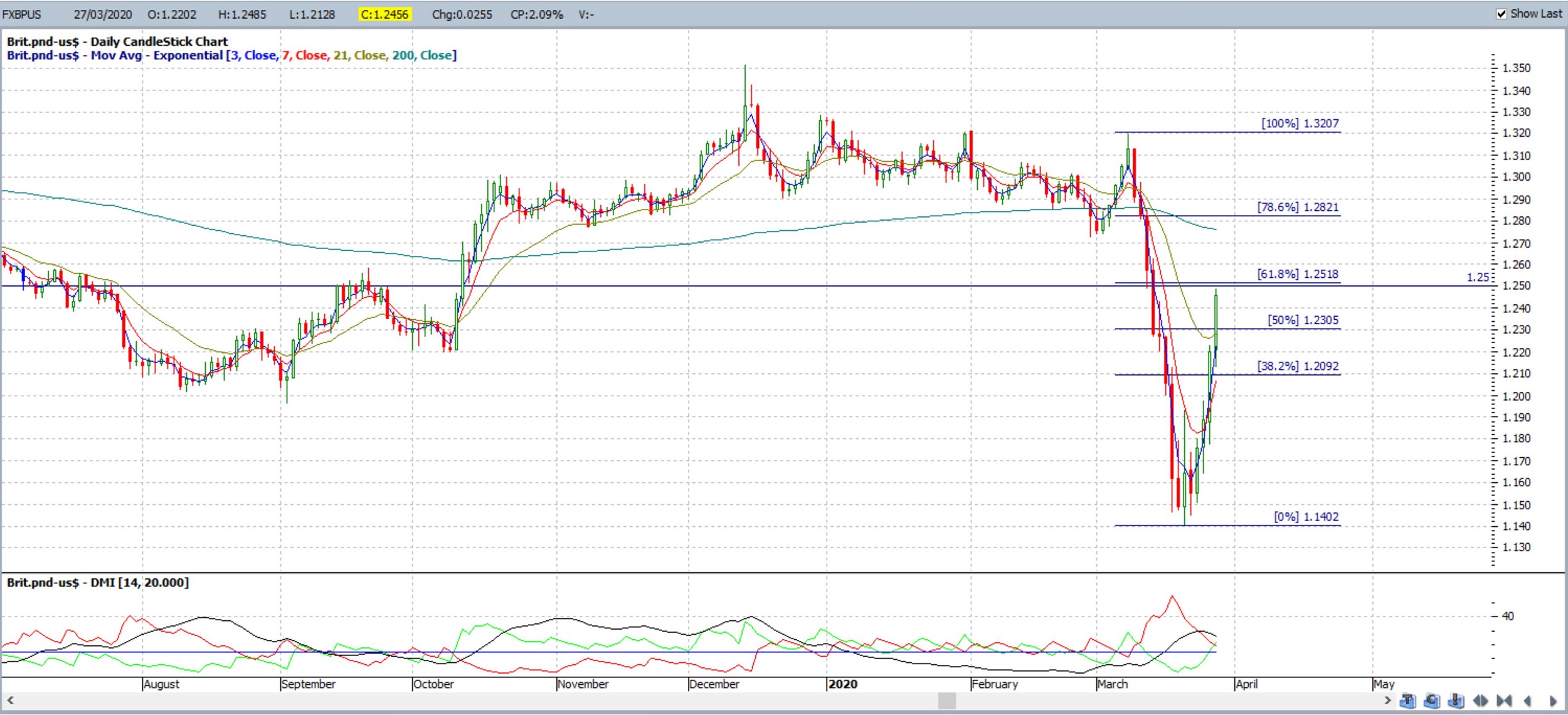The height and width of the screenshot is (715, 1568).
Task: Click the expand chart horizontally double-arrow icon
Action: [x=1480, y=701]
